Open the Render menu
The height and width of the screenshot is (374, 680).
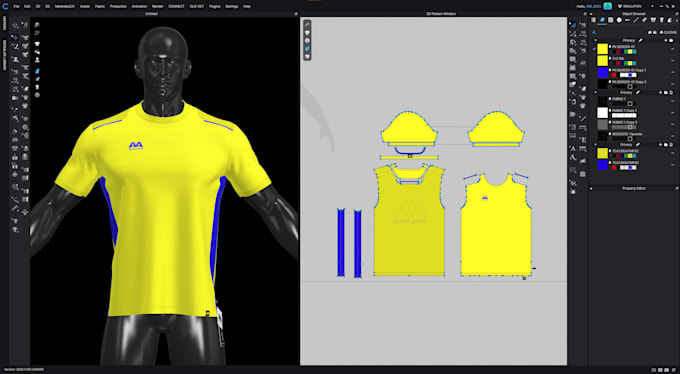(158, 7)
